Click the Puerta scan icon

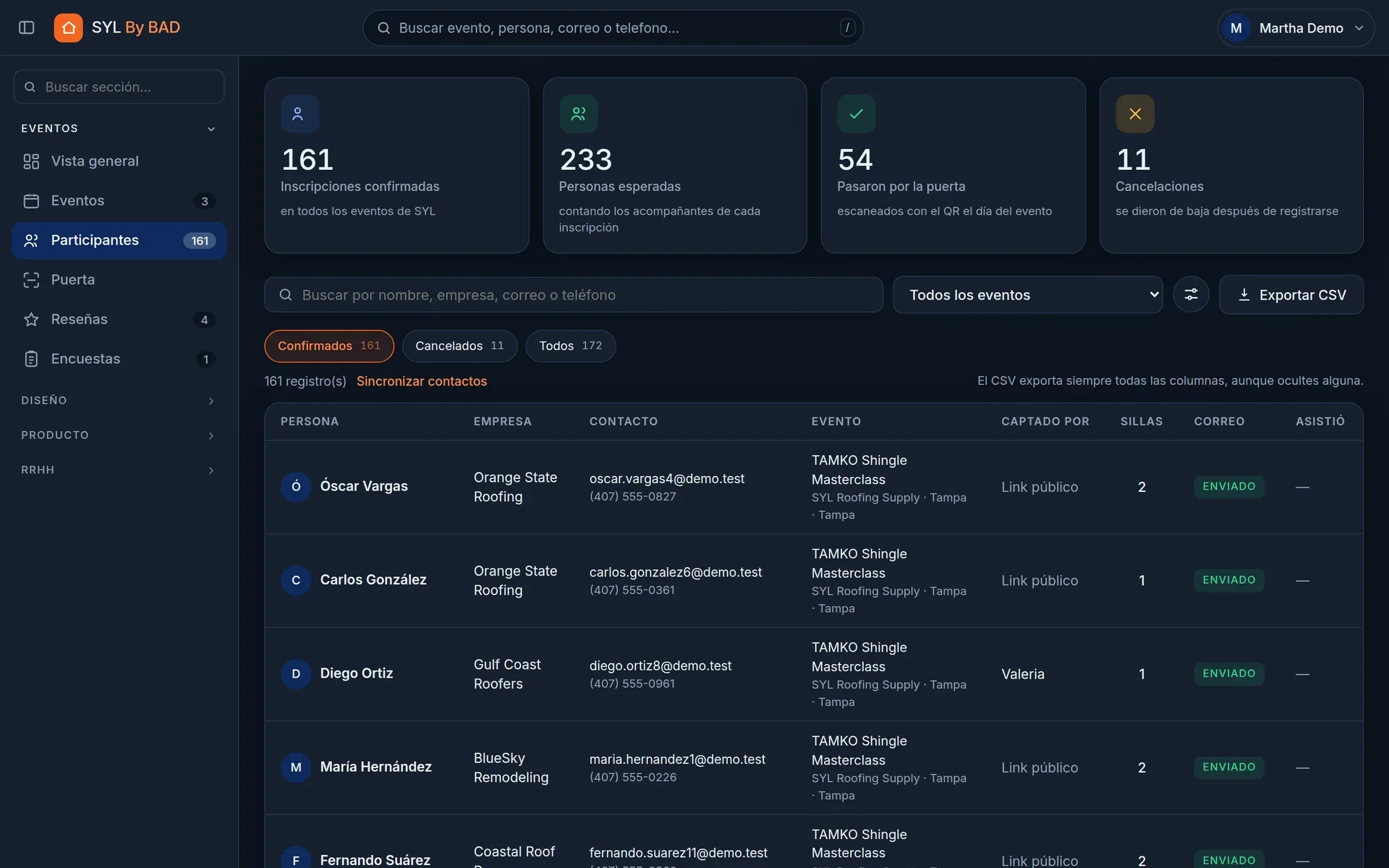(31, 280)
